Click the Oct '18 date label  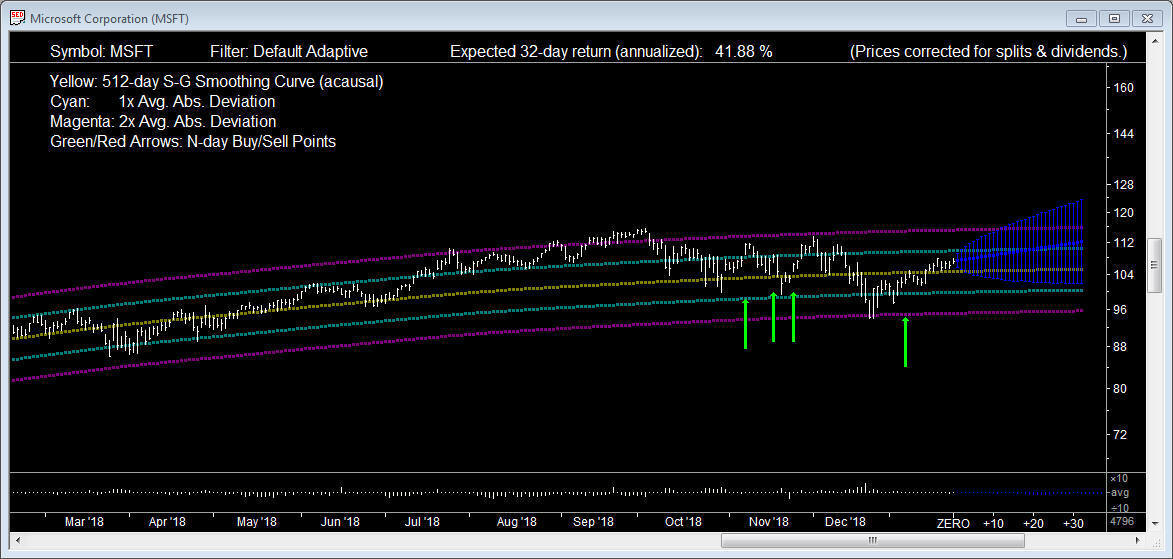[x=683, y=522]
